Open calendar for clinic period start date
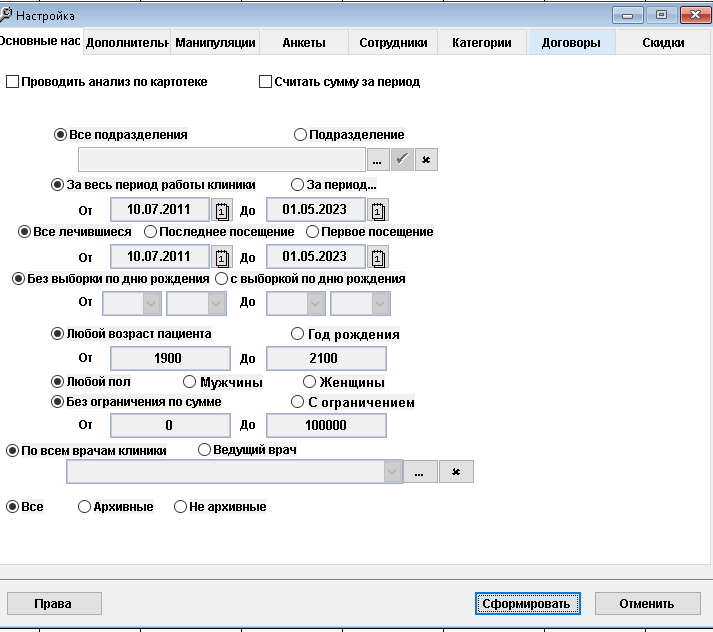Viewport: 713px width, 632px height. (x=222, y=210)
